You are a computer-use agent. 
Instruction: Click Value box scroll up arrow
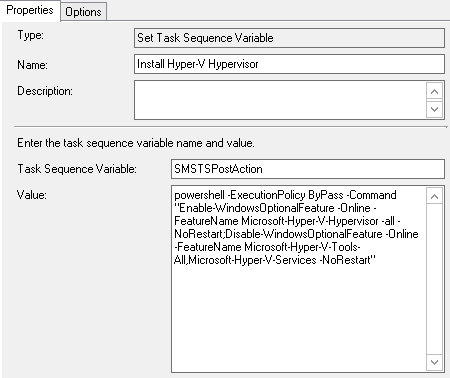434,196
